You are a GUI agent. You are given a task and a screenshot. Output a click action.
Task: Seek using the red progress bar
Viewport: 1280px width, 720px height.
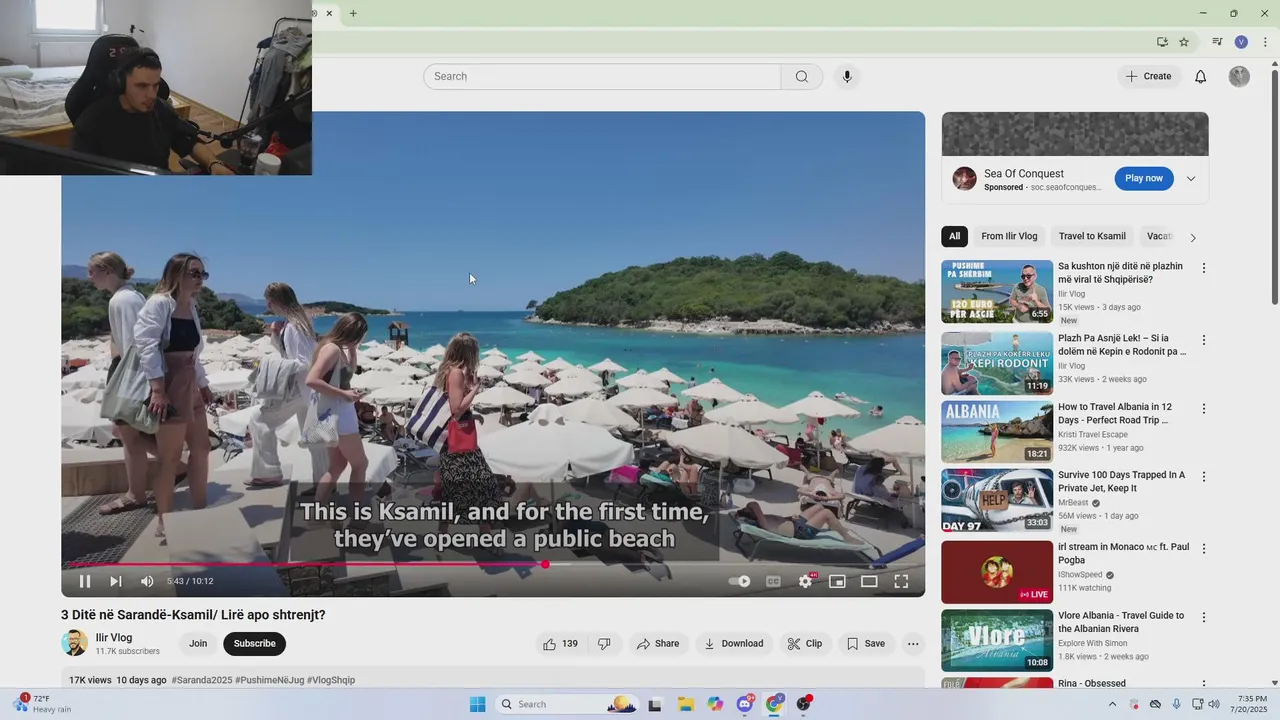point(493,564)
